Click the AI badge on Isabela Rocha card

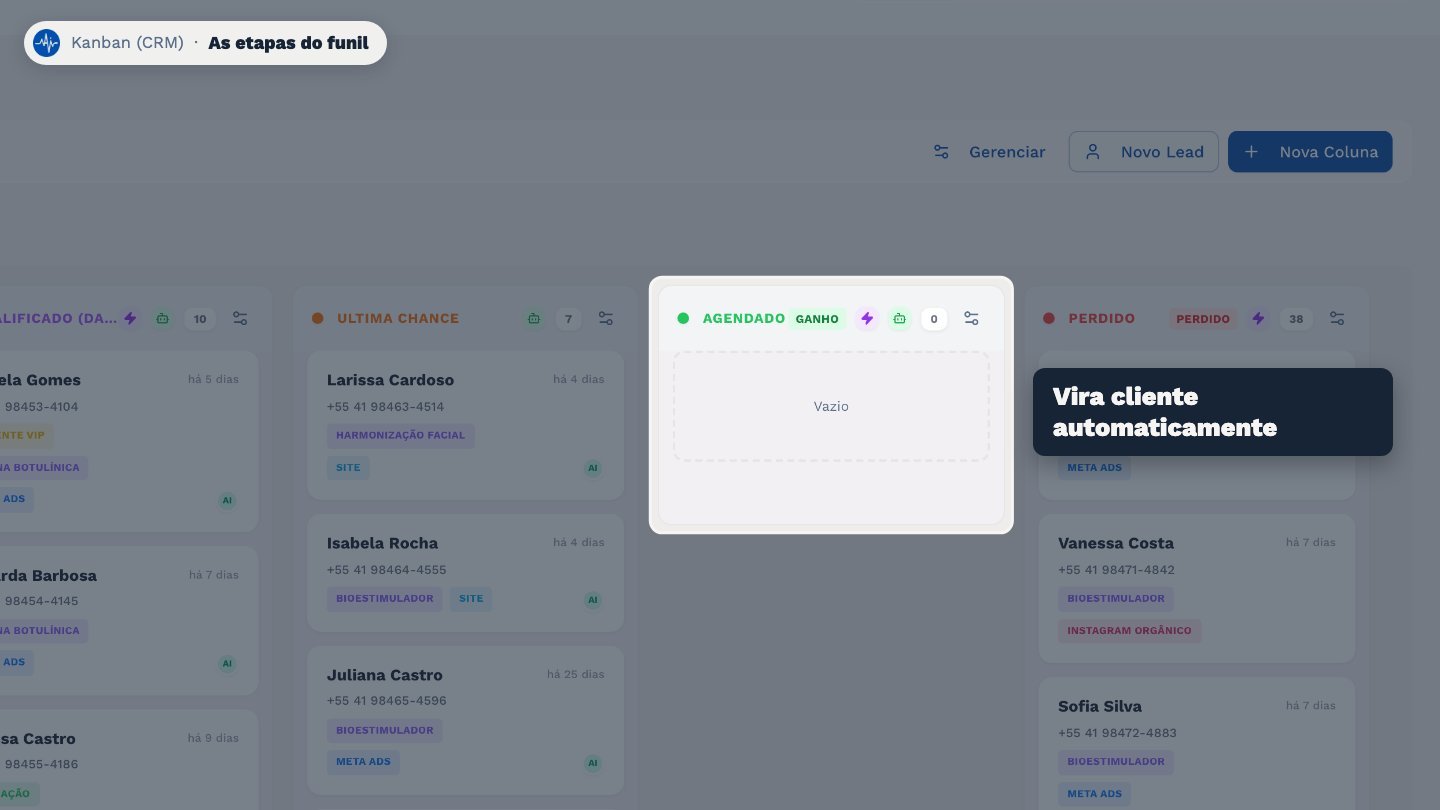(593, 600)
